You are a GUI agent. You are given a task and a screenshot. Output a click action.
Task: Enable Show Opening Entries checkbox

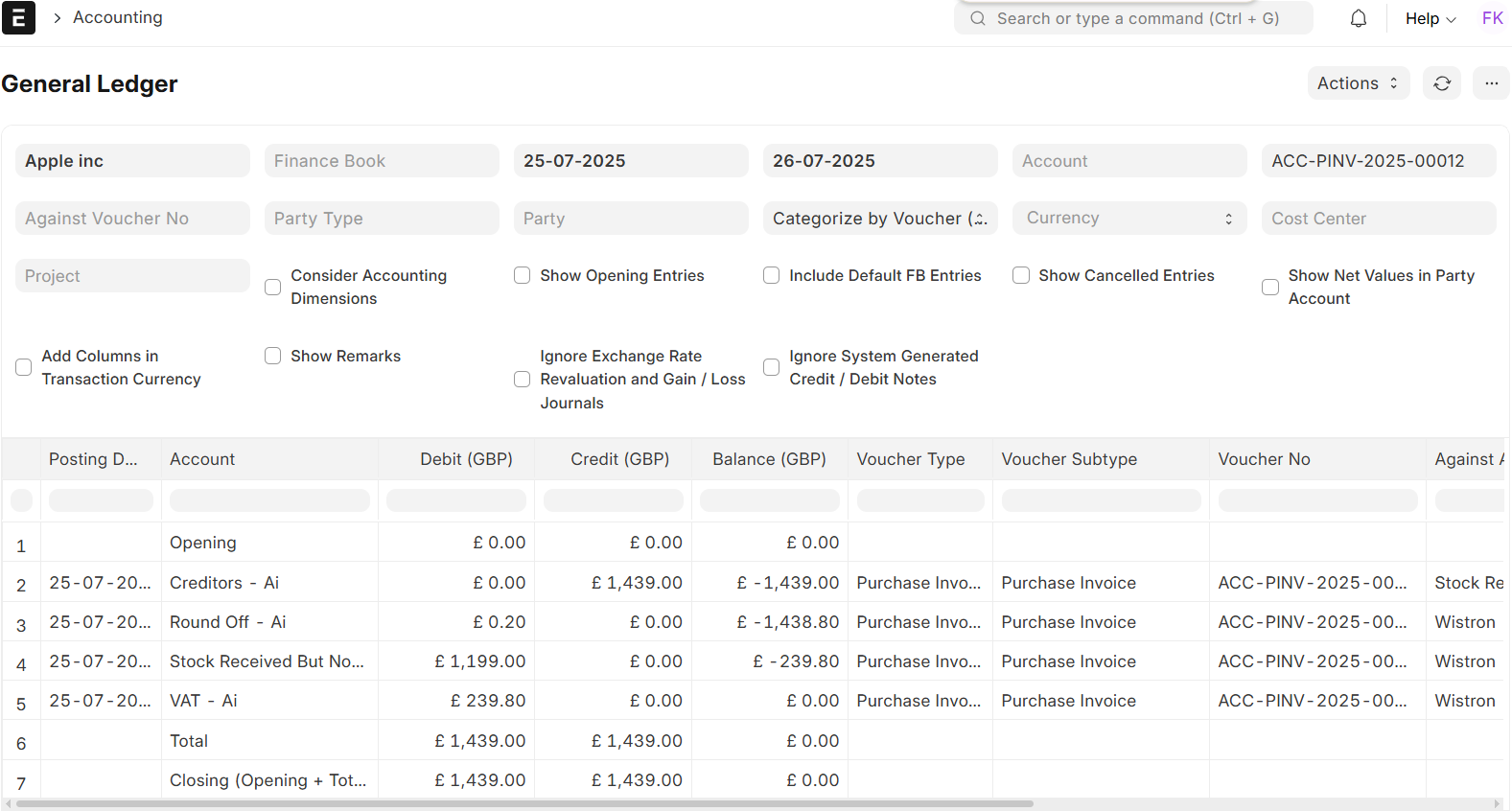[x=523, y=276]
